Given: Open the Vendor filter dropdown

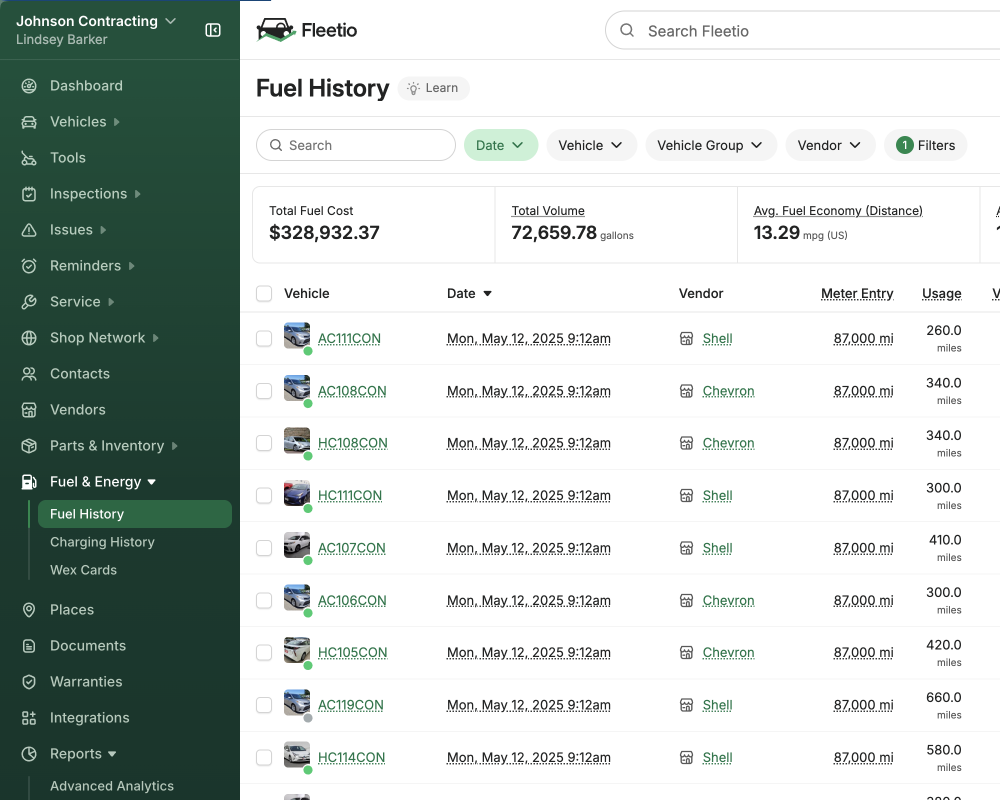Looking at the screenshot, I should tap(829, 145).
